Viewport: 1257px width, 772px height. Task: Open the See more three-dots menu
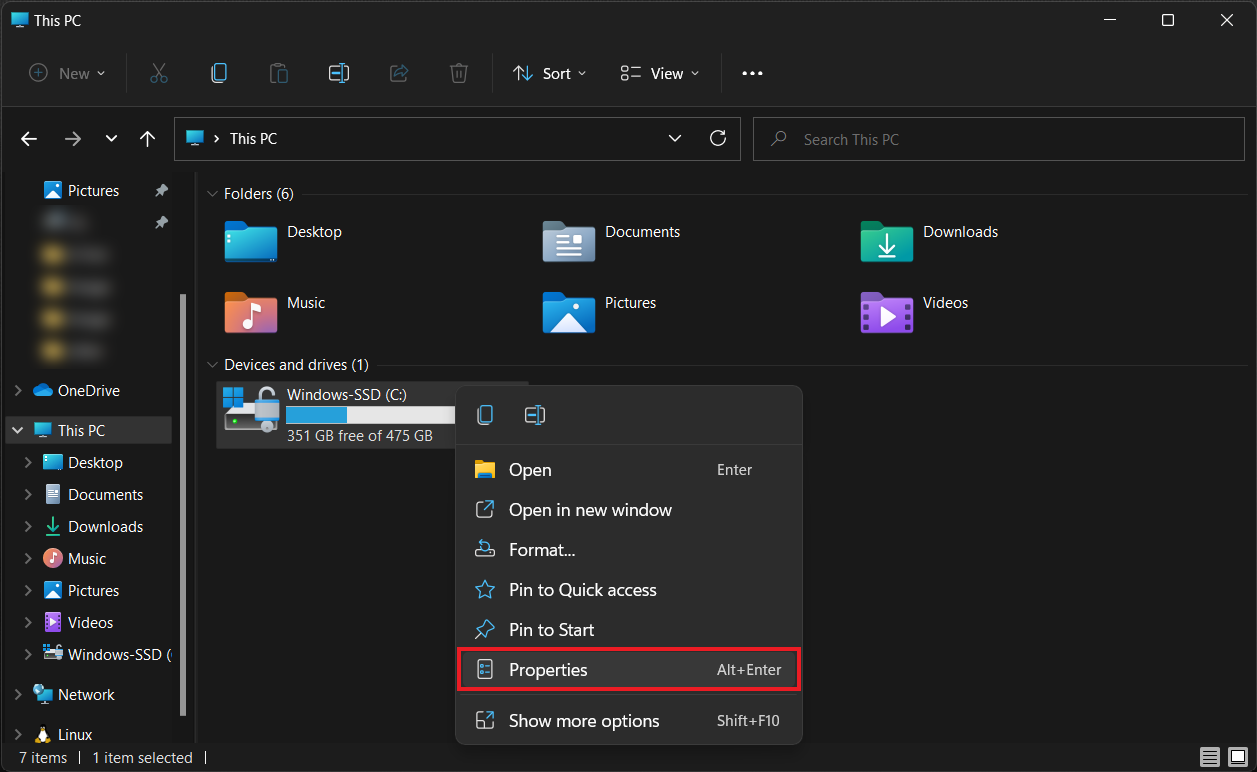pos(752,73)
